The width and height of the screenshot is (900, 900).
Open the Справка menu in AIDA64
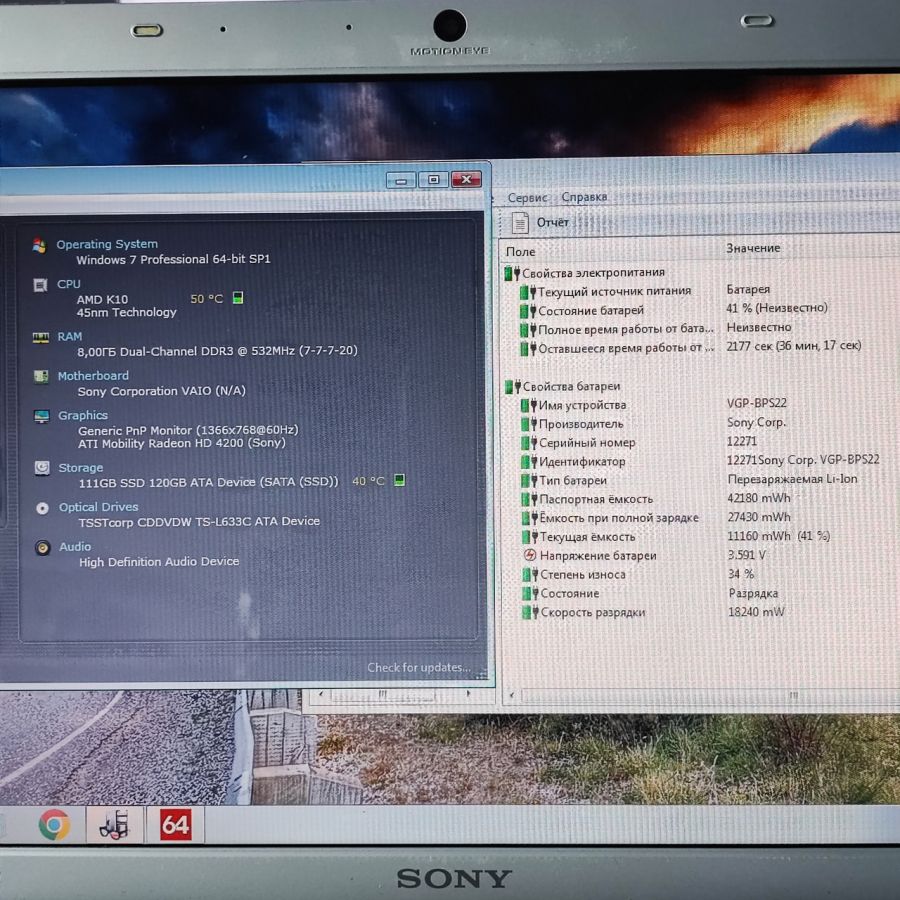(x=584, y=197)
